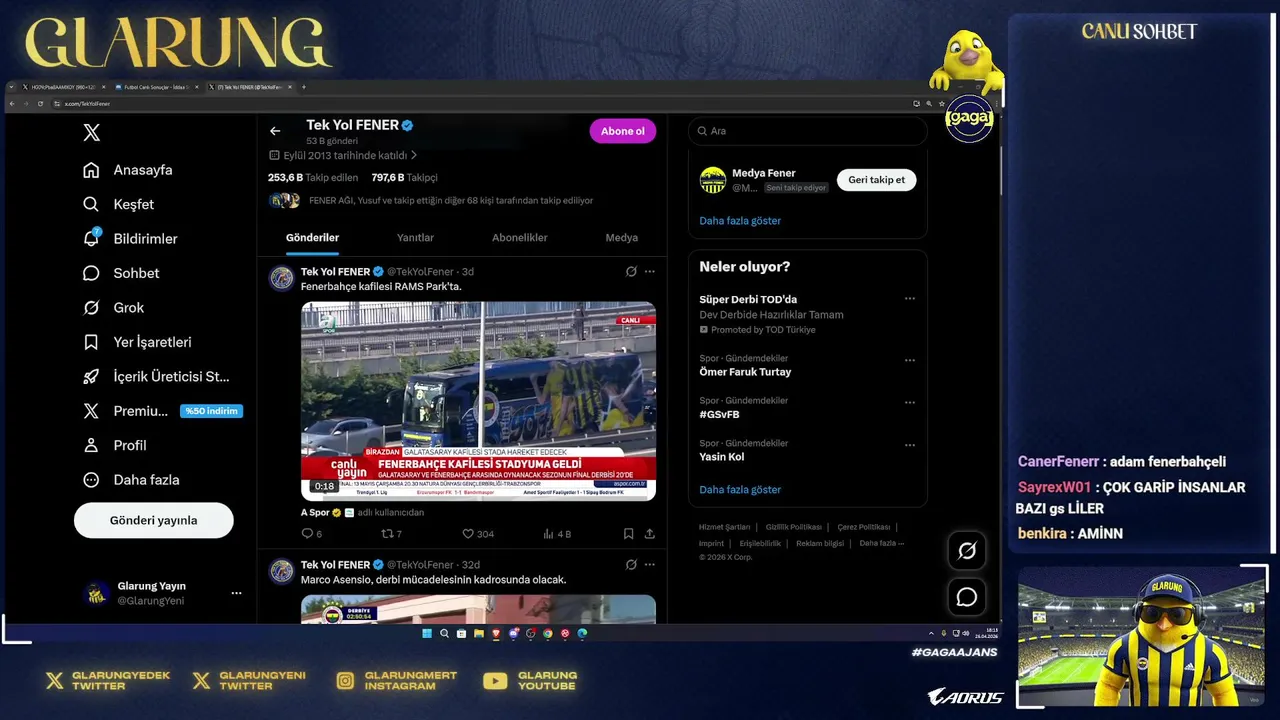Click Daha fazla göster under Medya Fener

pos(740,220)
